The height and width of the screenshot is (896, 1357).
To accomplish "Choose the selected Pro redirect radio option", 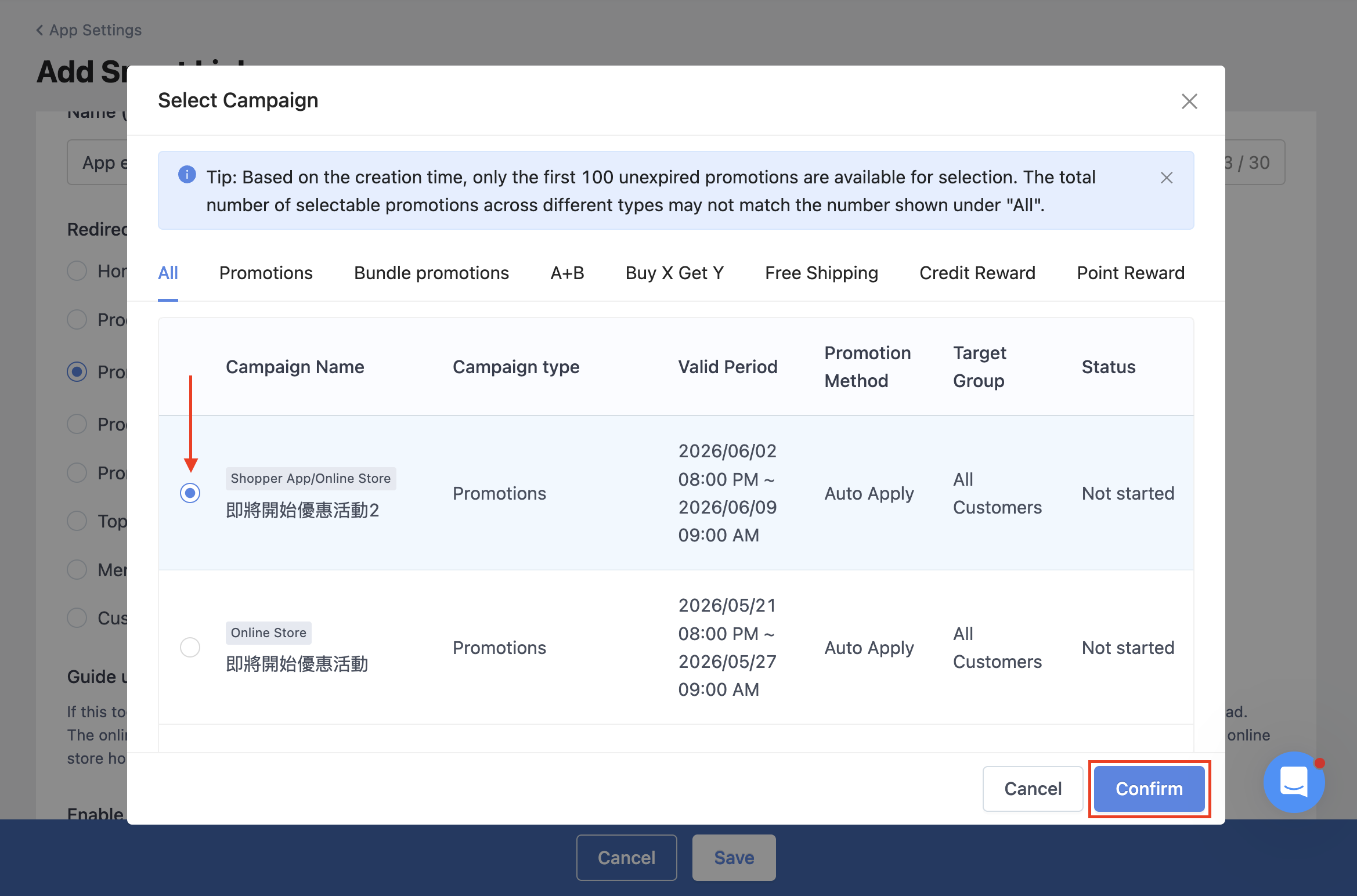I will (77, 371).
